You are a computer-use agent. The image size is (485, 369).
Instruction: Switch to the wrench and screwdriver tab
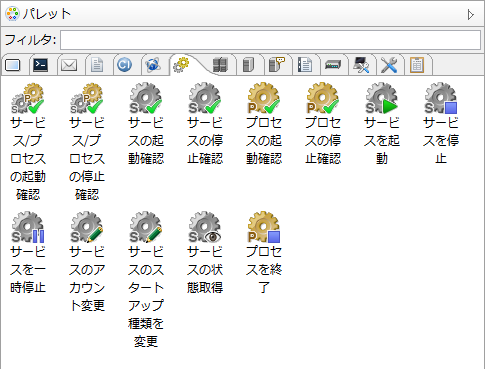pos(389,65)
